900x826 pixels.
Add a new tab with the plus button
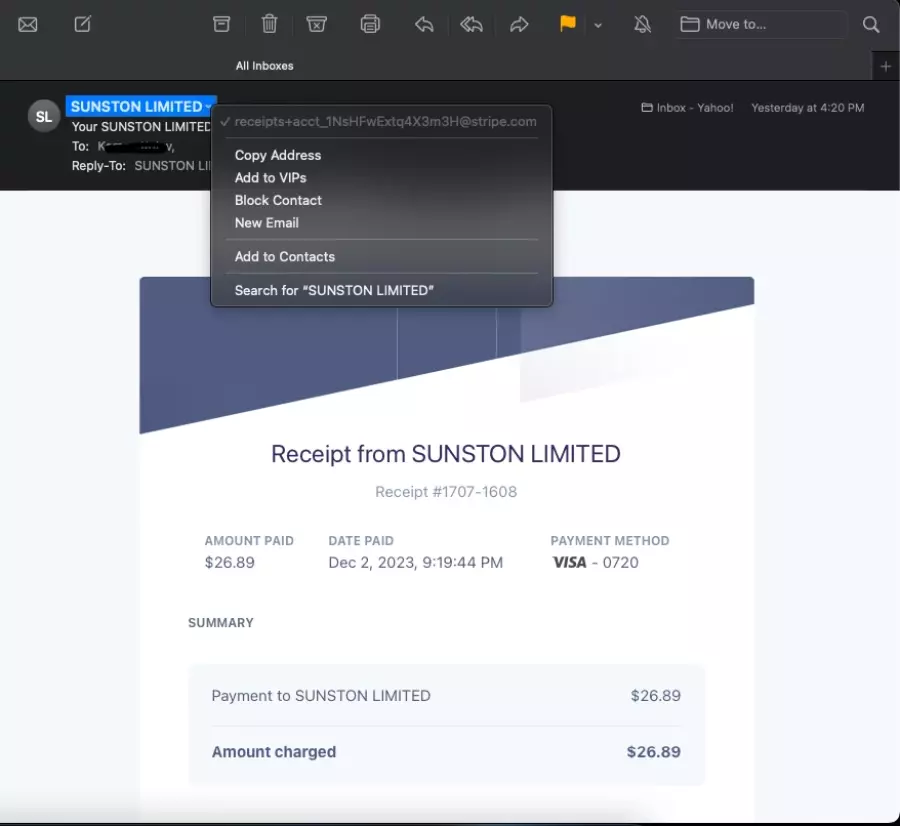pyautogui.click(x=885, y=67)
